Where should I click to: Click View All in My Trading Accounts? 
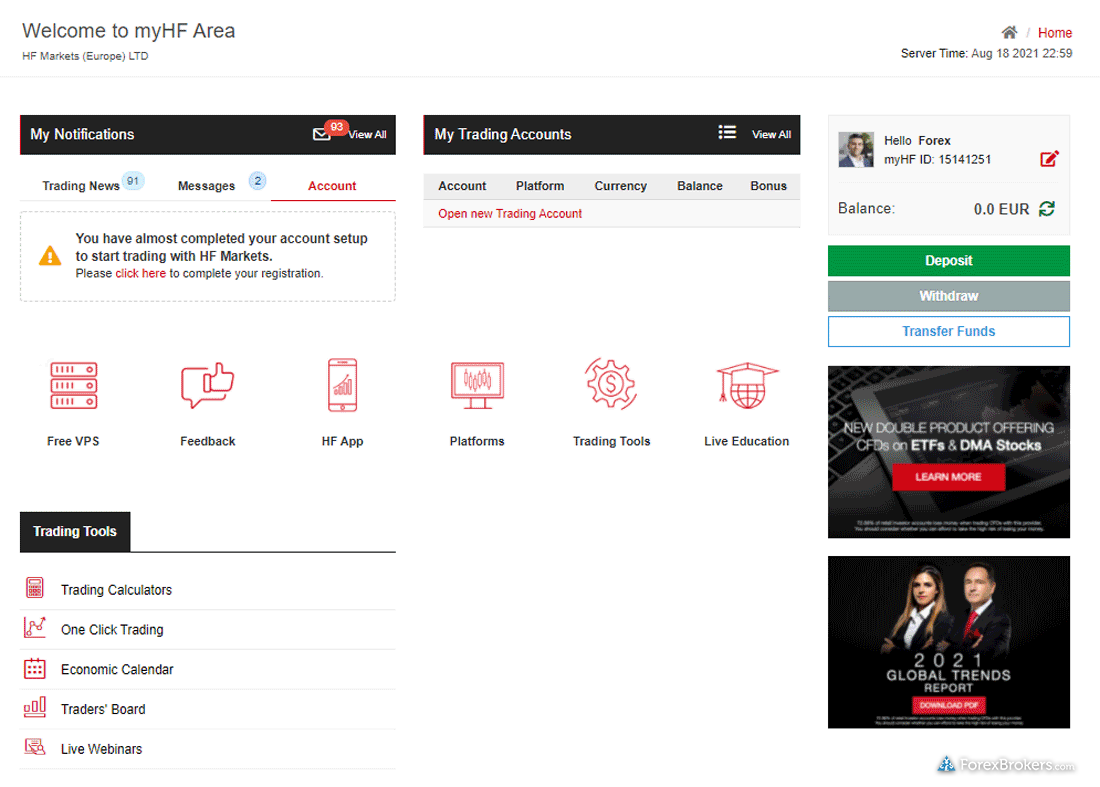pos(772,135)
